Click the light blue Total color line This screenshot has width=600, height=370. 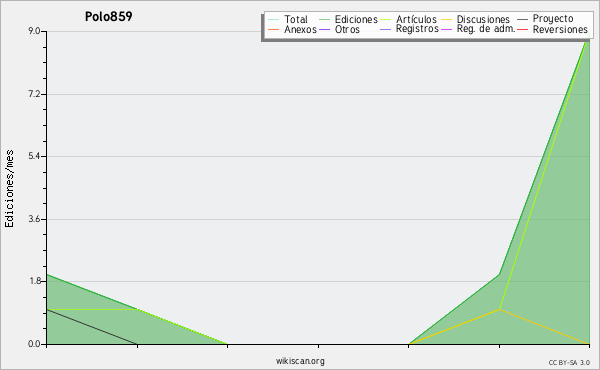(x=274, y=20)
